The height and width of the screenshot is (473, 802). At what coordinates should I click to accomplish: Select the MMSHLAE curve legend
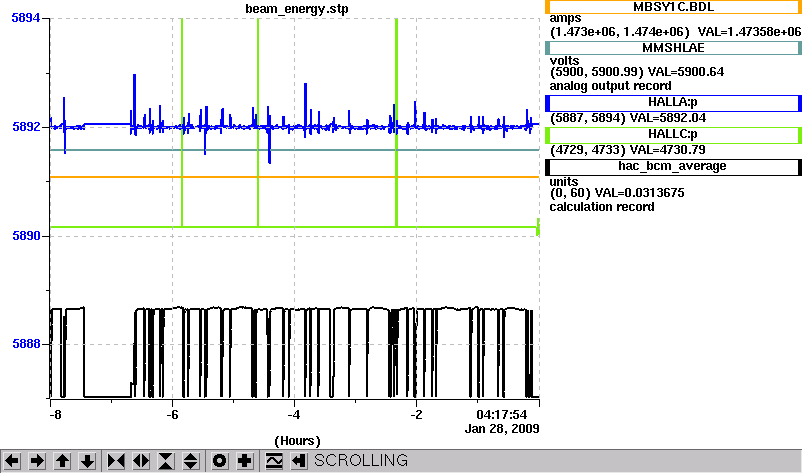[x=673, y=48]
